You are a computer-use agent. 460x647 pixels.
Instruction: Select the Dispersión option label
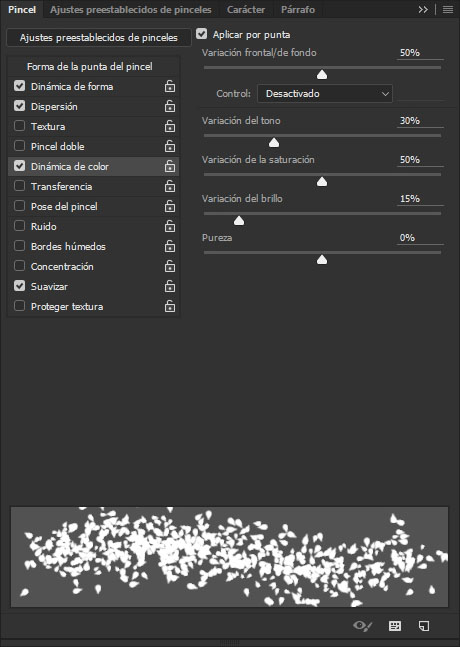pos(54,106)
